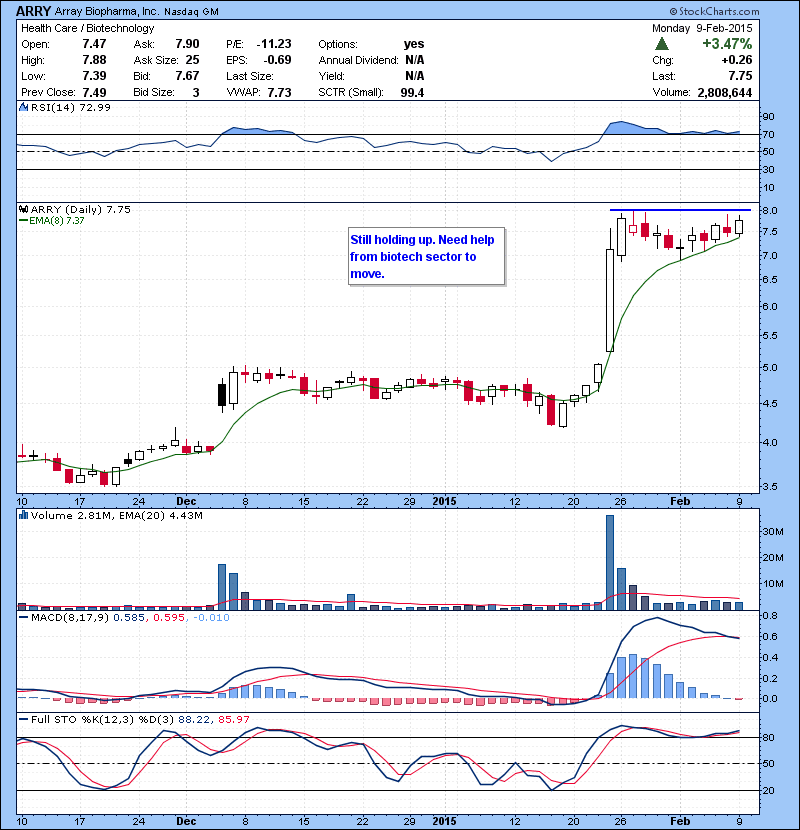Click the Prev Close value 7.49
The height and width of the screenshot is (830, 800).
pos(94,92)
